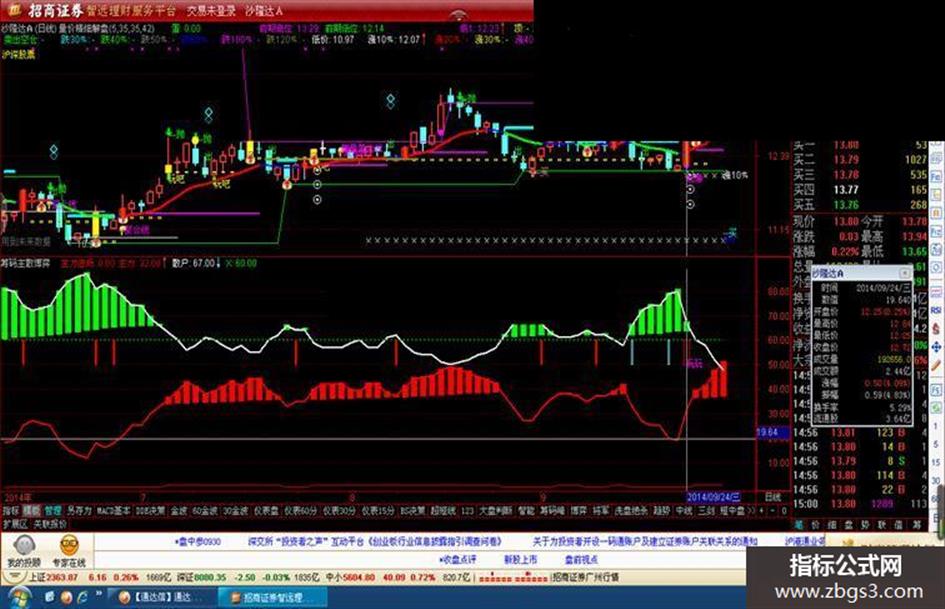The image size is (945, 609).
Task: Open the 新股上市 link
Action: point(520,560)
